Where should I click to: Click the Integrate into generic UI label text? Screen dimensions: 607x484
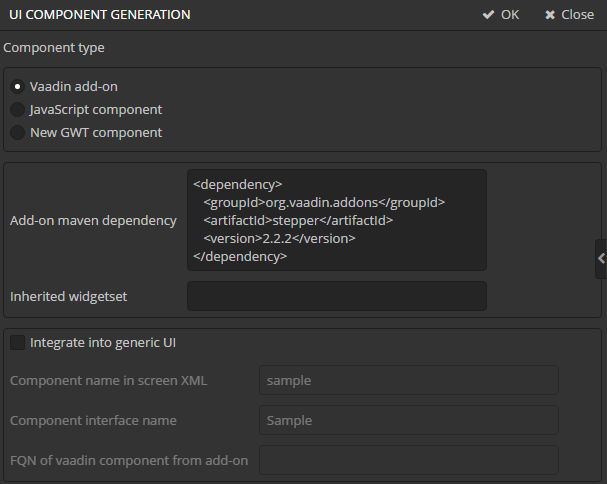tap(103, 343)
